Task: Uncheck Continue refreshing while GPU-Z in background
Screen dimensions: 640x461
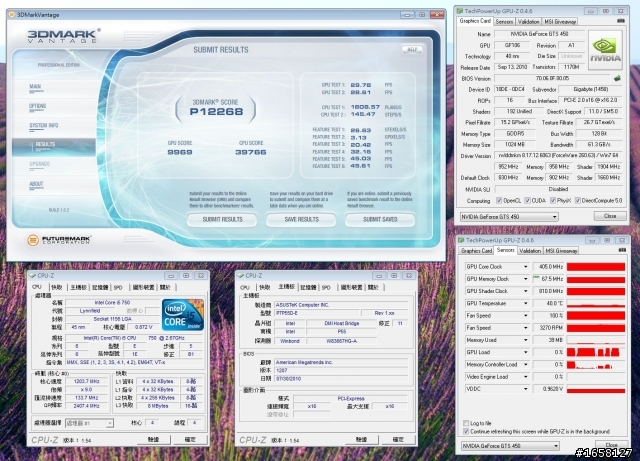Action: point(466,432)
